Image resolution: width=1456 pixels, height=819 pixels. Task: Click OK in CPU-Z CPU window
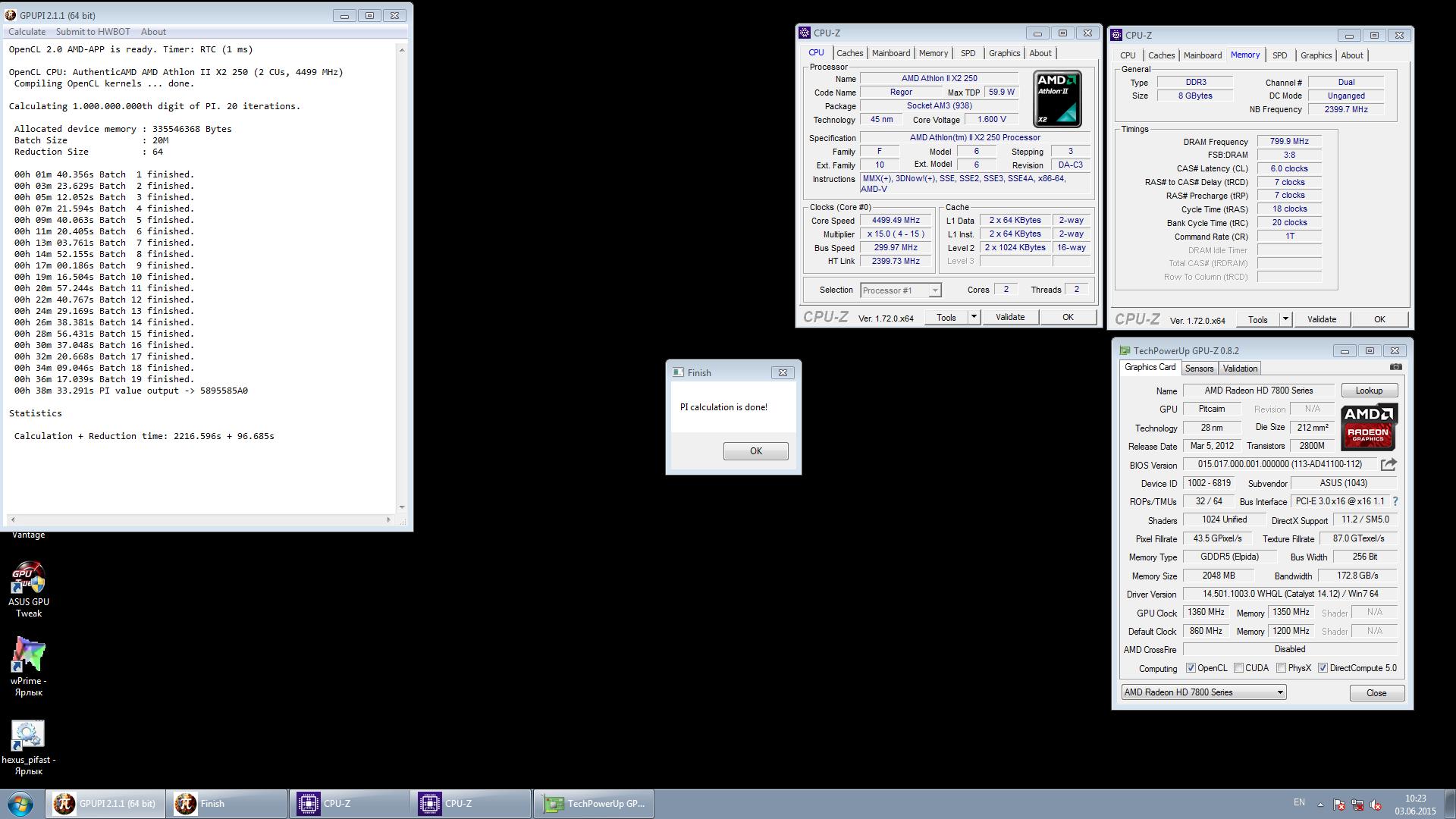coord(1068,317)
